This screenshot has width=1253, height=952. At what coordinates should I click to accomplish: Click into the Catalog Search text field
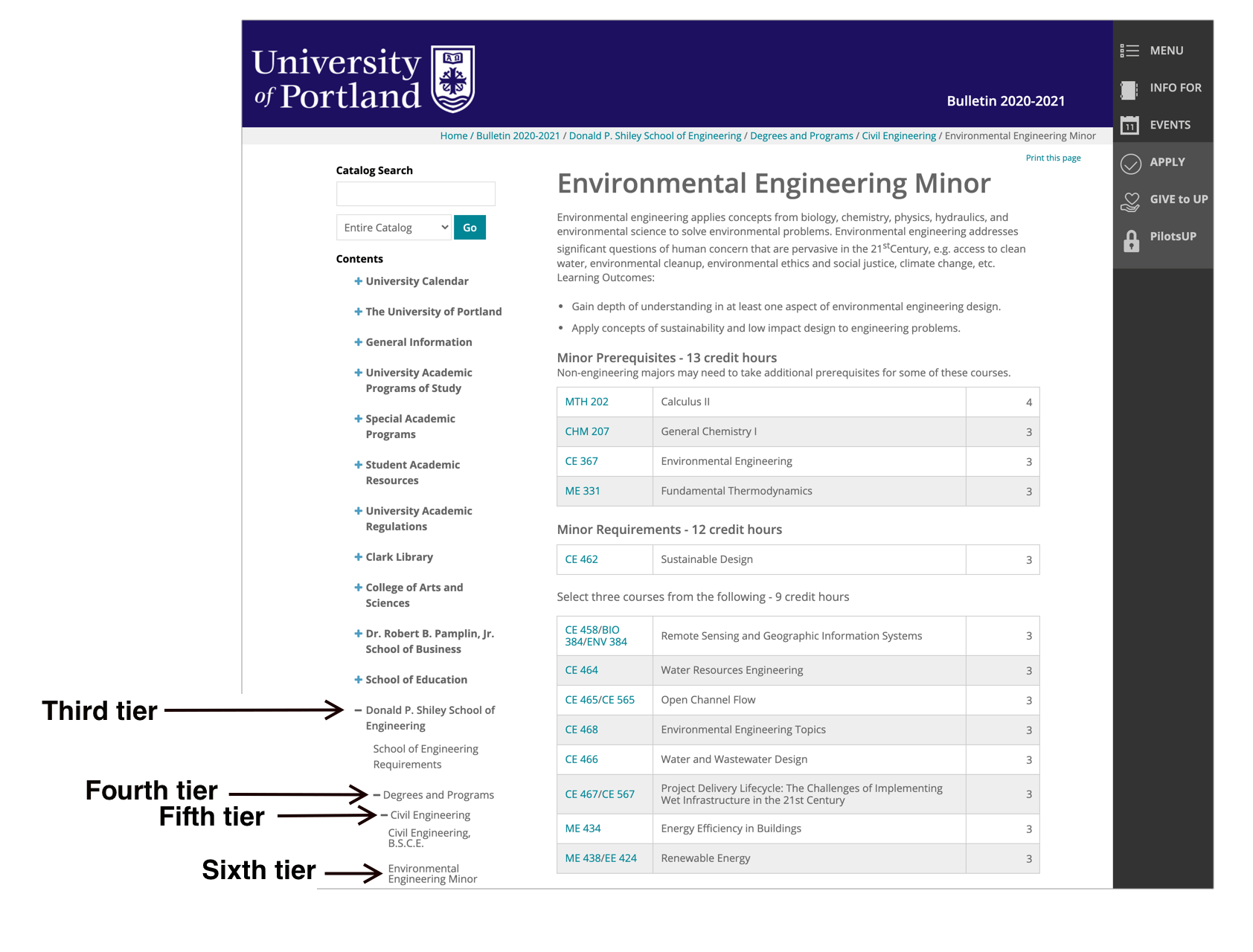(415, 194)
